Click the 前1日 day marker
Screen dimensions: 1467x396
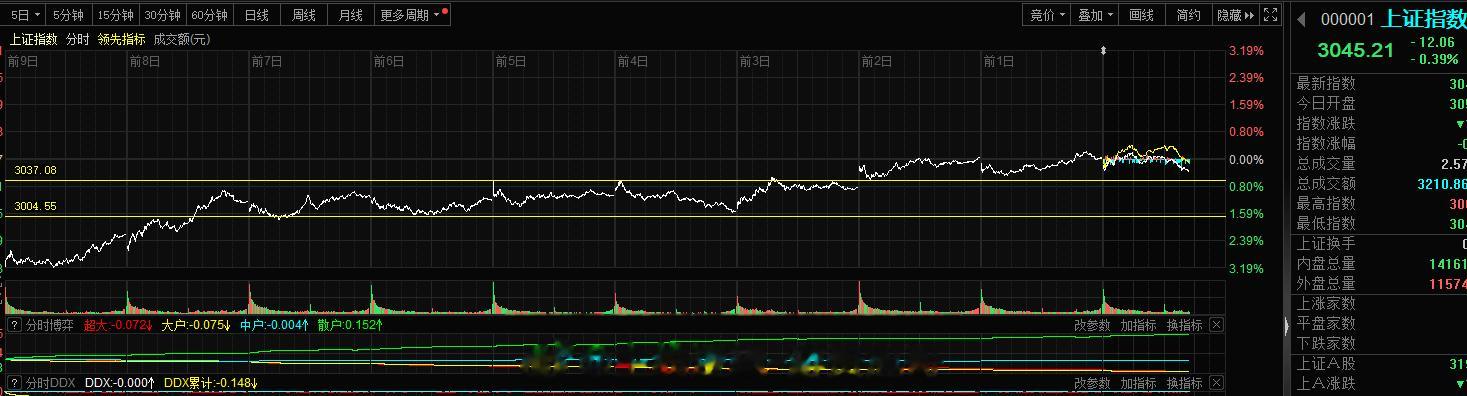(x=998, y=61)
